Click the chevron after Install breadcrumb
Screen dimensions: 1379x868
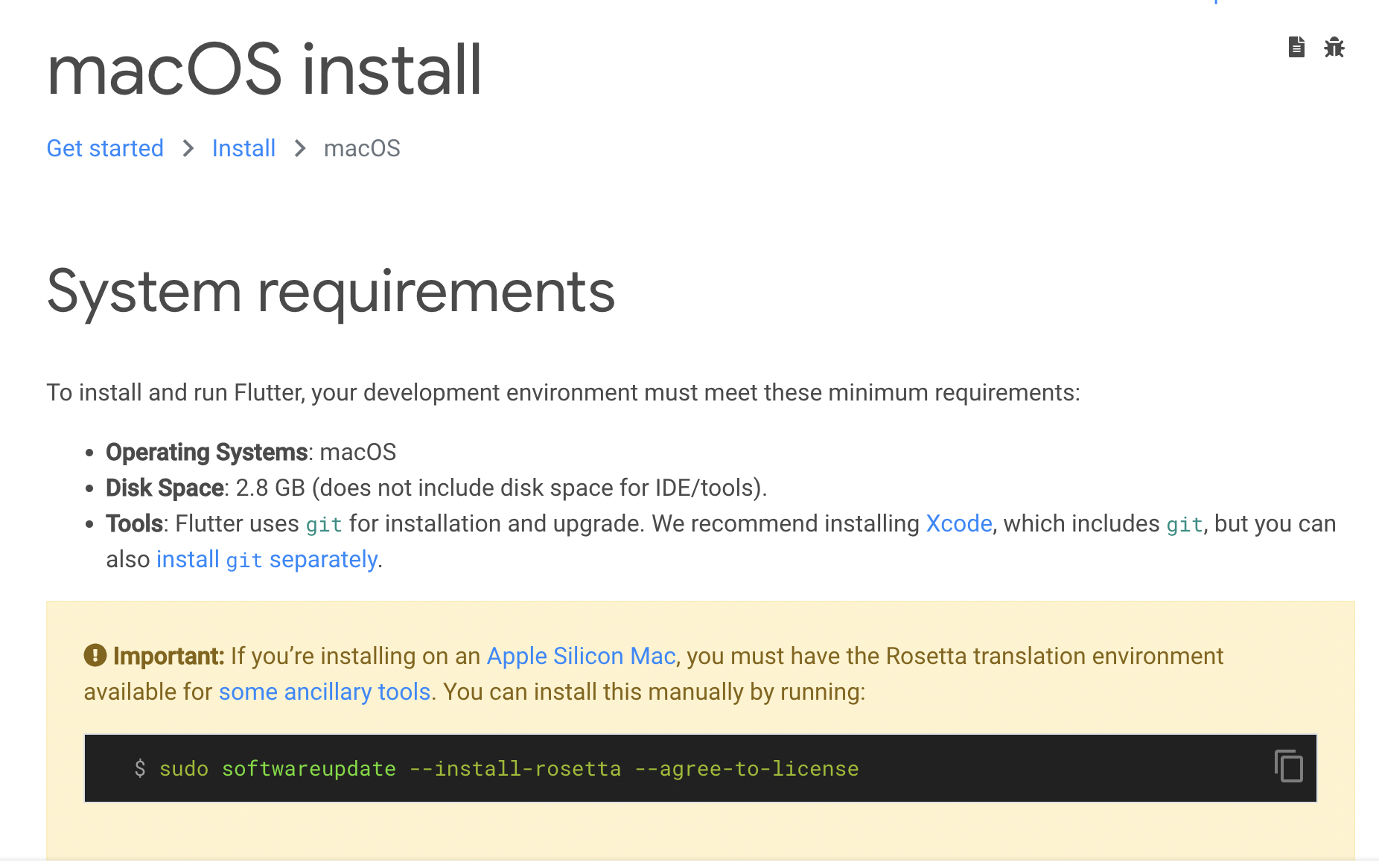300,148
